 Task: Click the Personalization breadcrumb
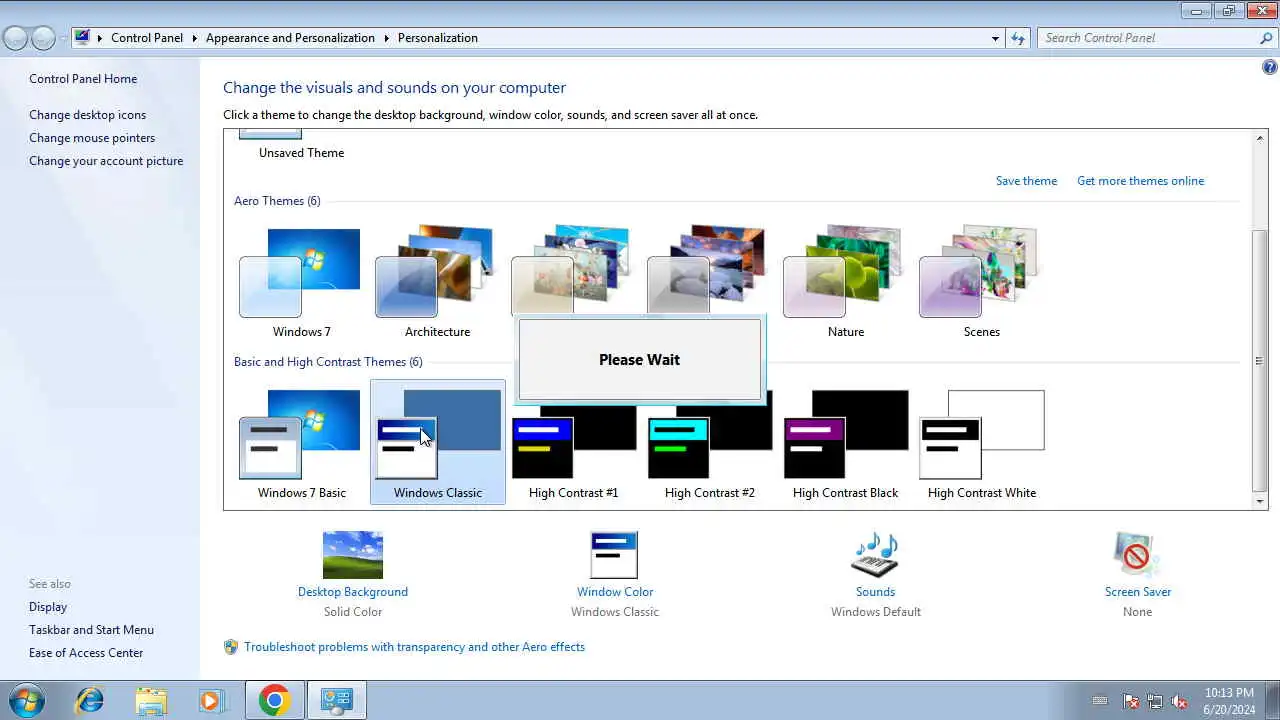click(x=438, y=38)
